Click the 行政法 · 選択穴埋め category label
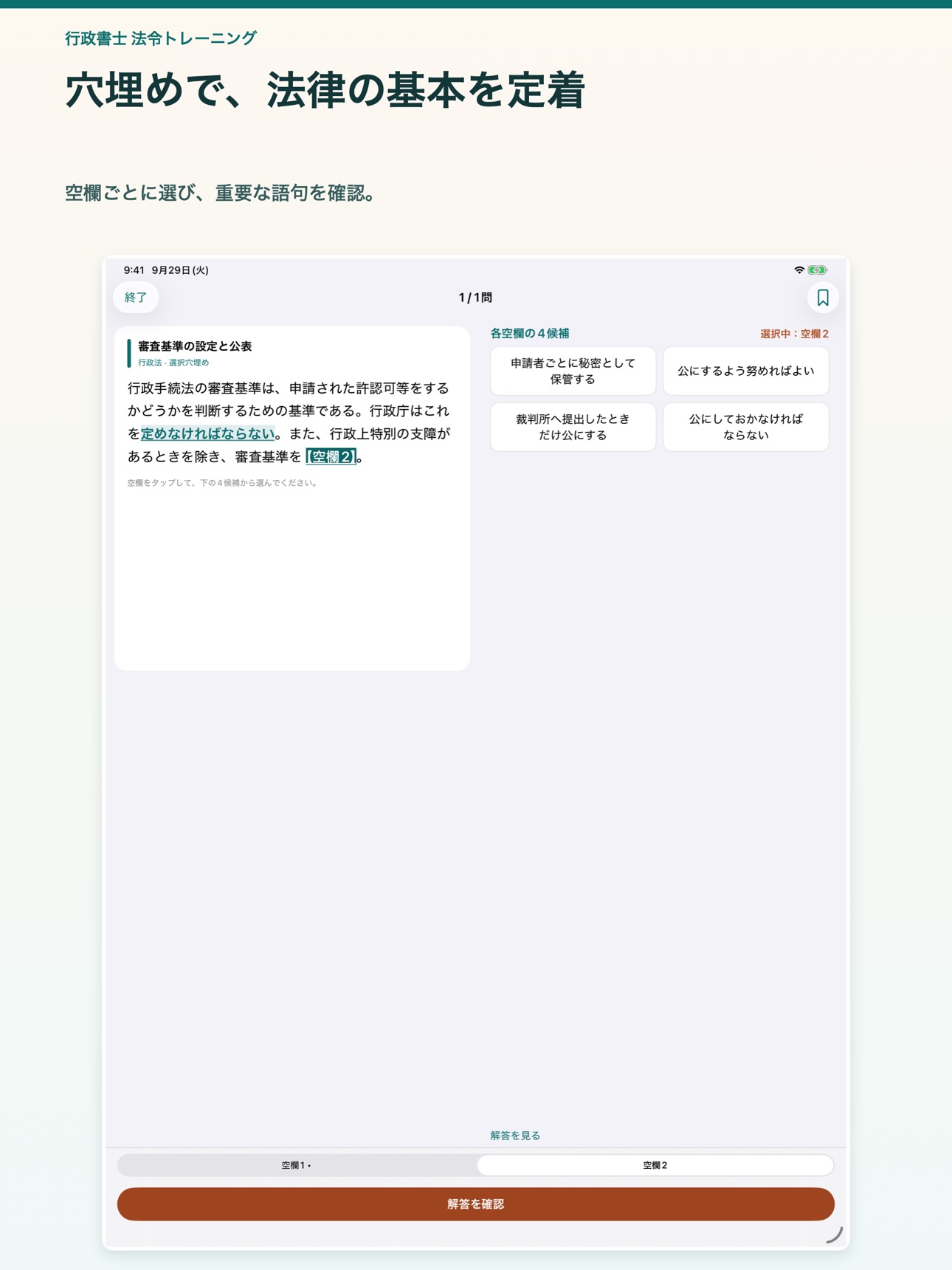952x1270 pixels. tap(173, 363)
